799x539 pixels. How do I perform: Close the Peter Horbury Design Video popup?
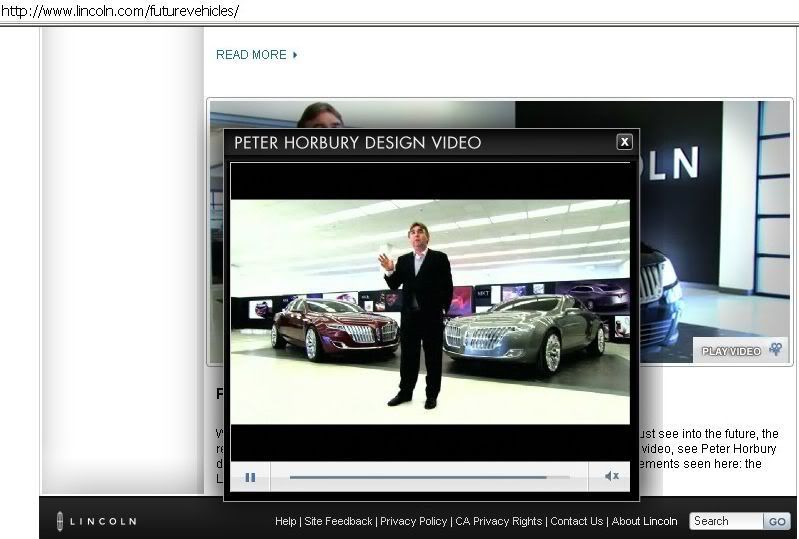624,142
